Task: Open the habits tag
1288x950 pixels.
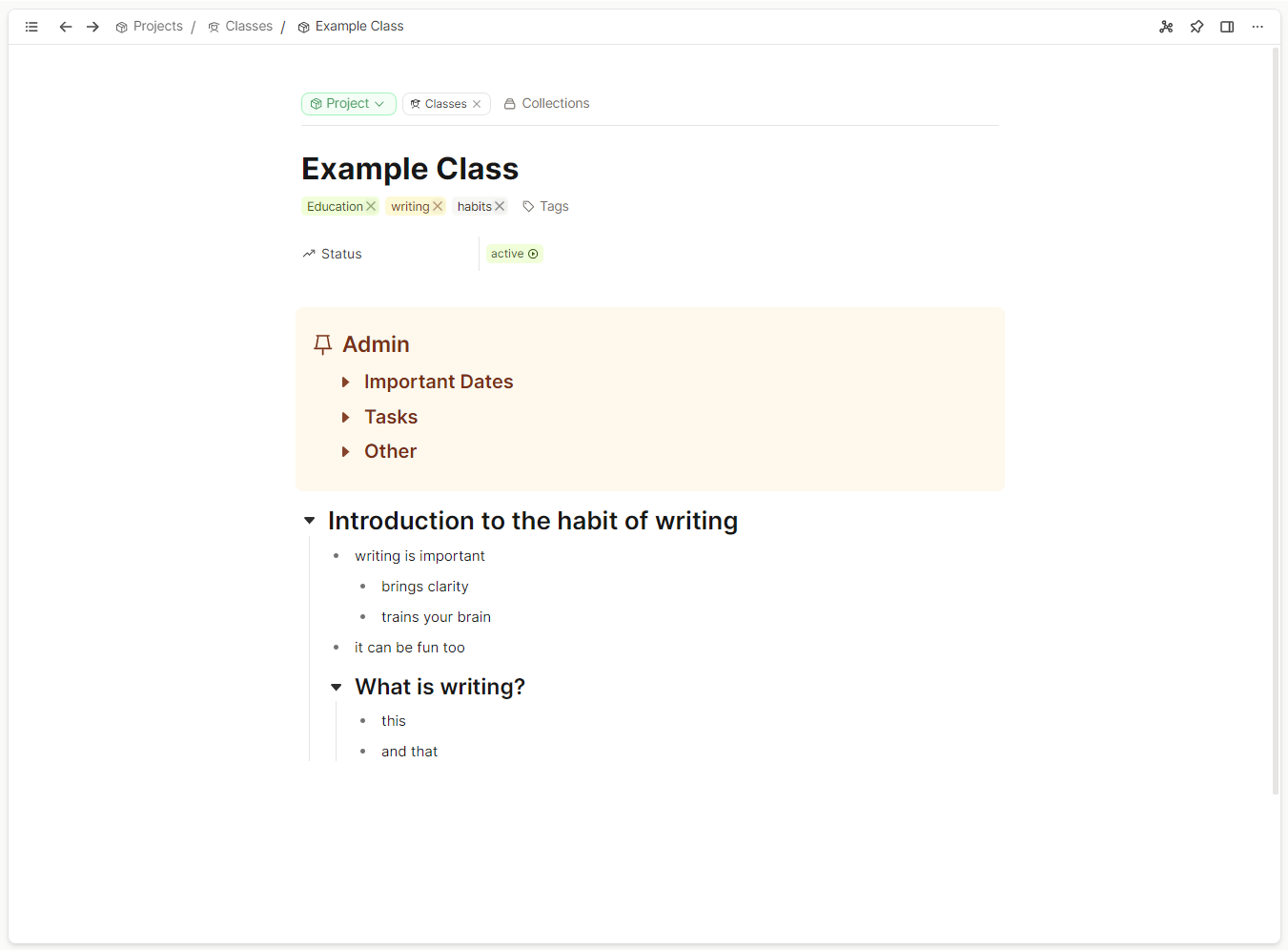Action: (x=474, y=206)
